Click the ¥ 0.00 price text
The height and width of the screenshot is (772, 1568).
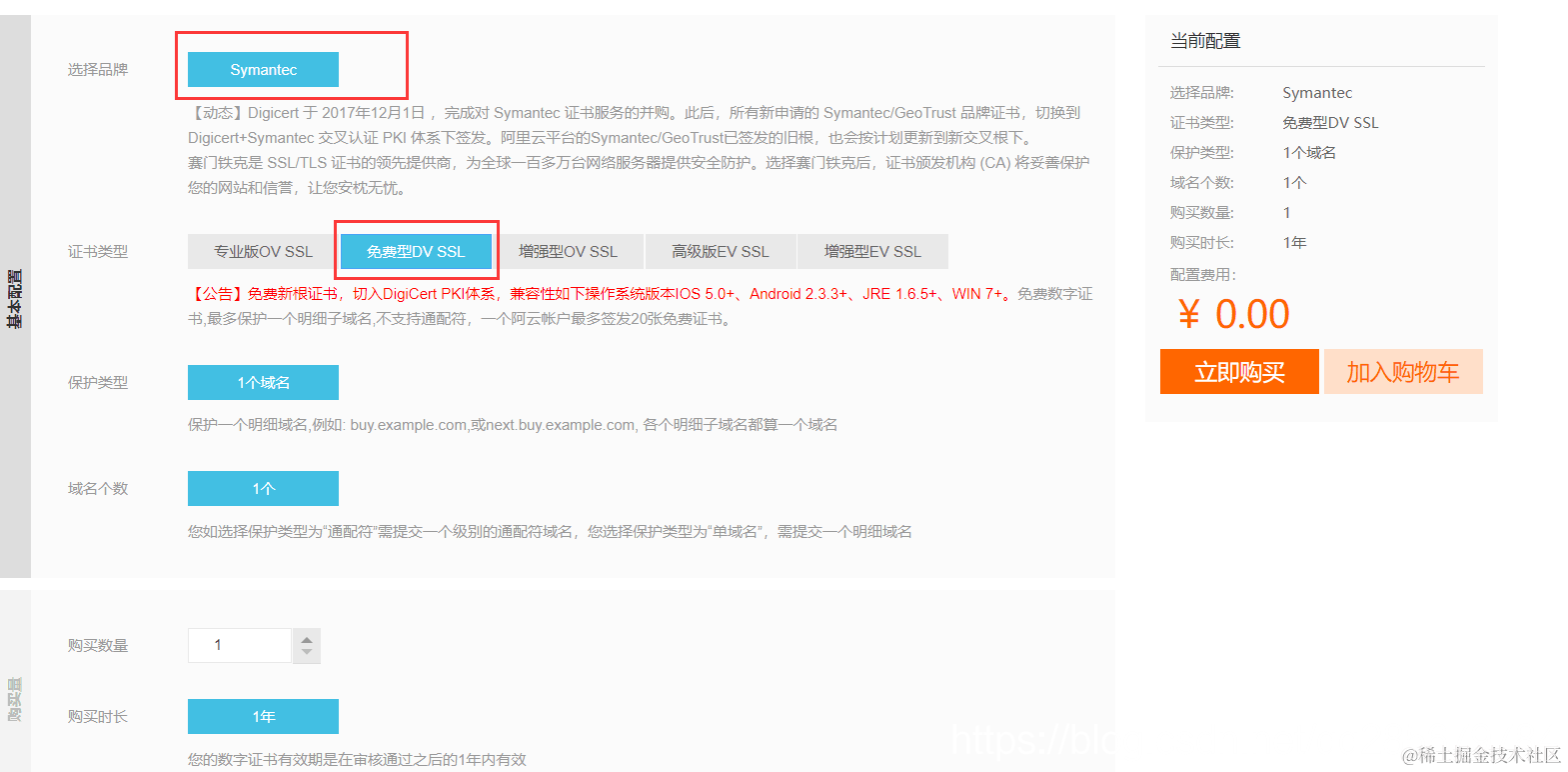click(1234, 315)
